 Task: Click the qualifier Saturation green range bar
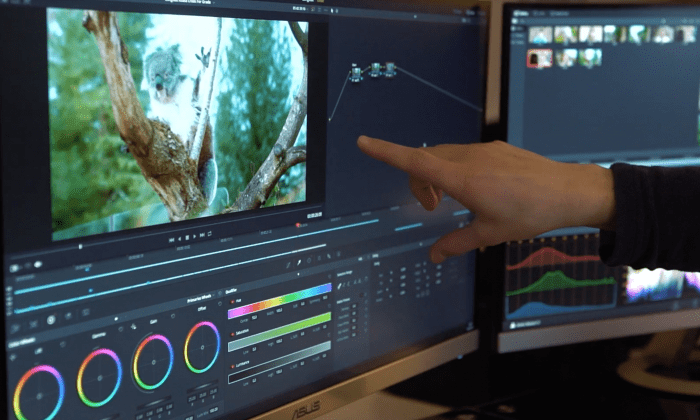[279, 332]
